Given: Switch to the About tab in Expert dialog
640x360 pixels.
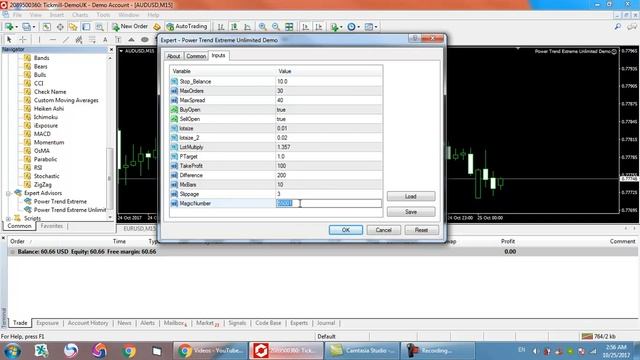Looking at the screenshot, I should click(x=173, y=56).
